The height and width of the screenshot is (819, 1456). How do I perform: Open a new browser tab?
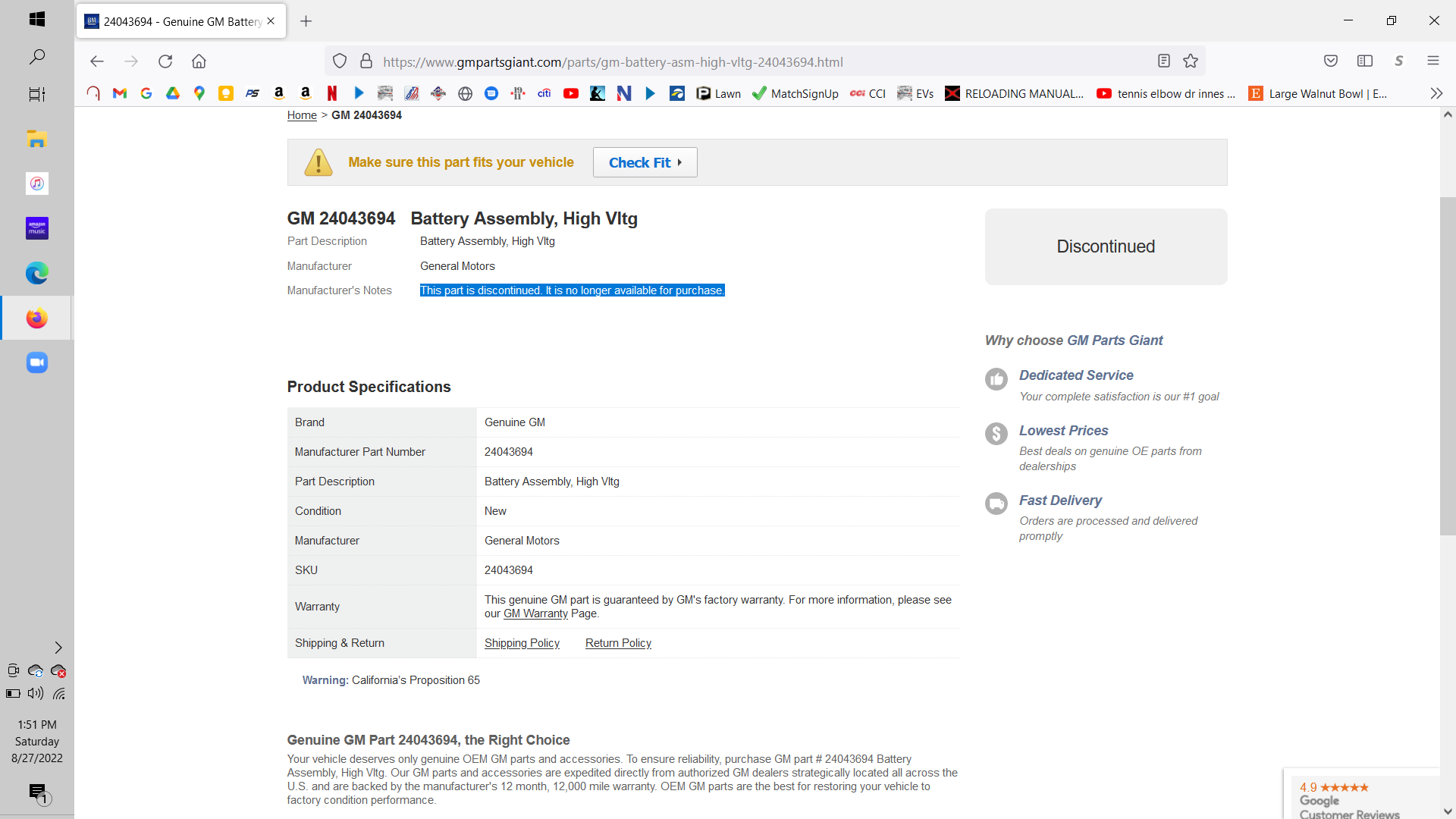coord(306,21)
